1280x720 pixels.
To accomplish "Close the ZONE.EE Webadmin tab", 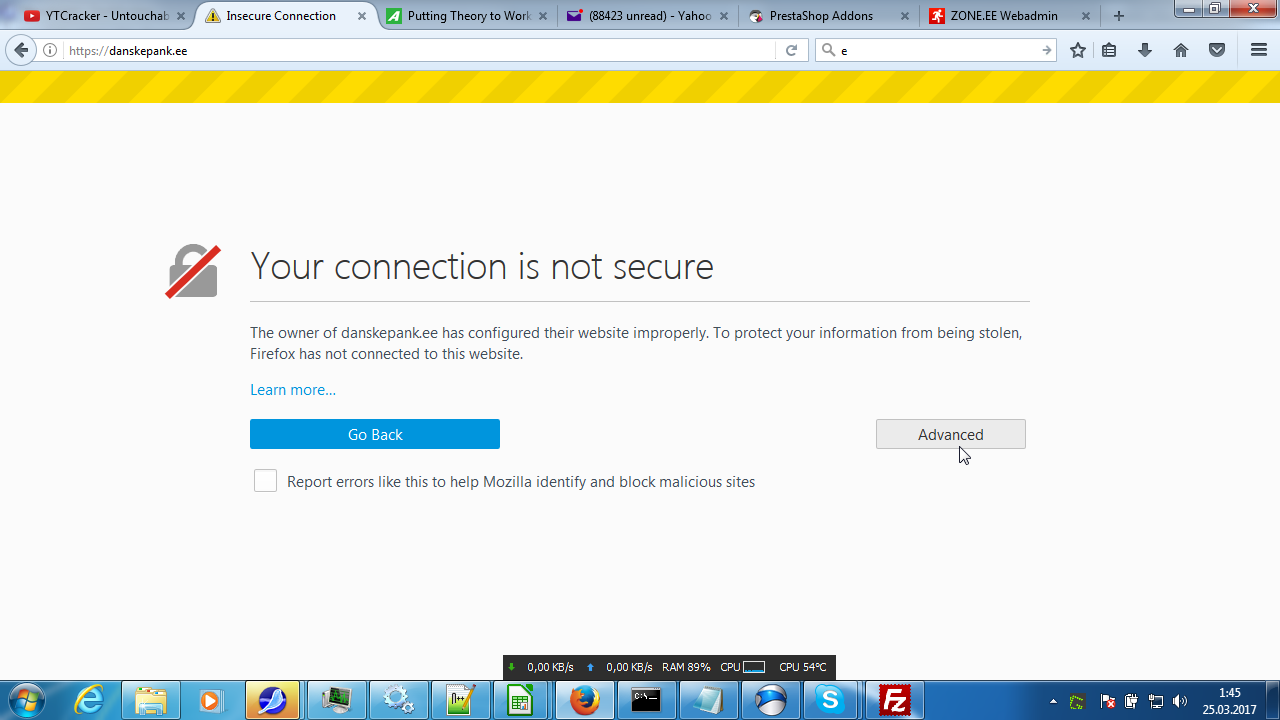I will point(1085,16).
